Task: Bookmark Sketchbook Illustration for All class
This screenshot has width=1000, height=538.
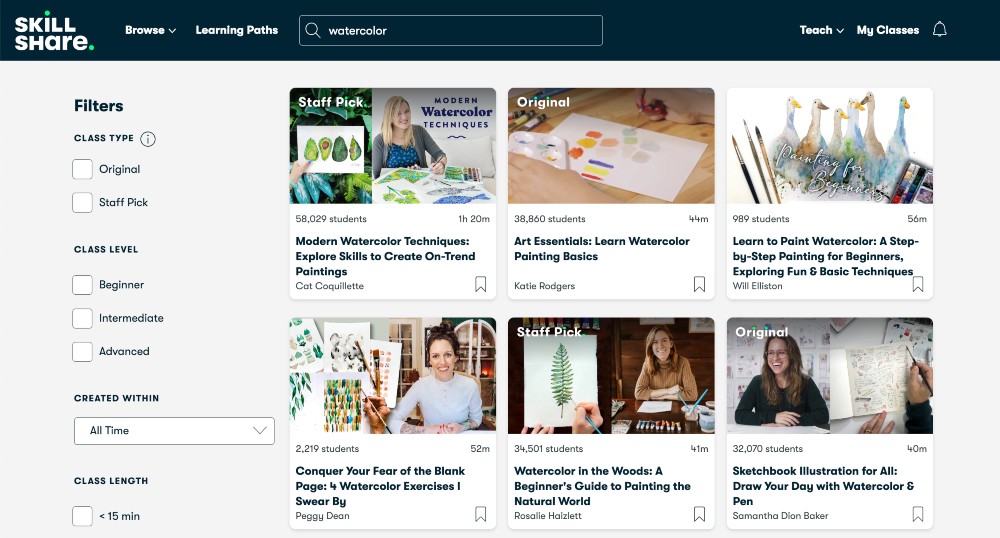Action: [918, 515]
